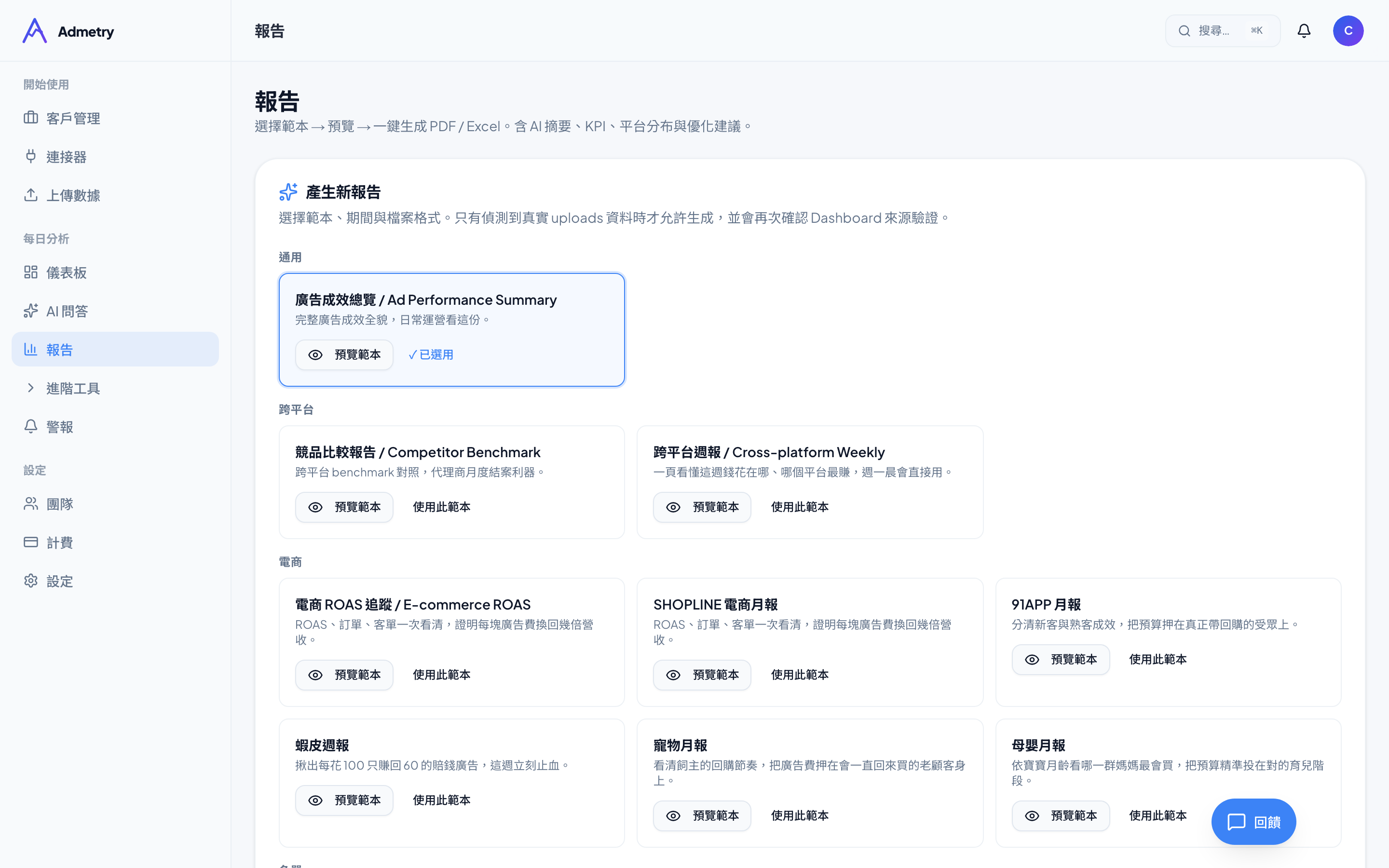Viewport: 1389px width, 868px height.
Task: Click eye icon on 母嬰月報 card
Action: (1032, 816)
